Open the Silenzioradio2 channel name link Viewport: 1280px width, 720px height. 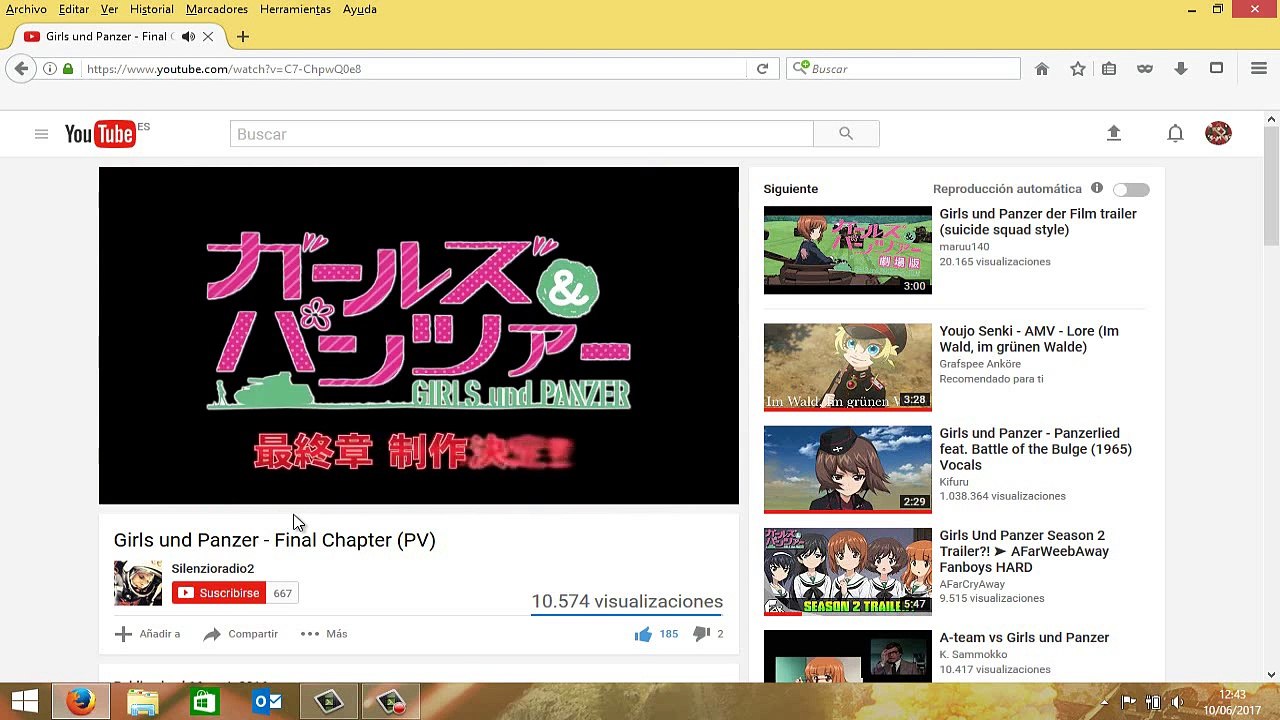pyautogui.click(x=213, y=569)
